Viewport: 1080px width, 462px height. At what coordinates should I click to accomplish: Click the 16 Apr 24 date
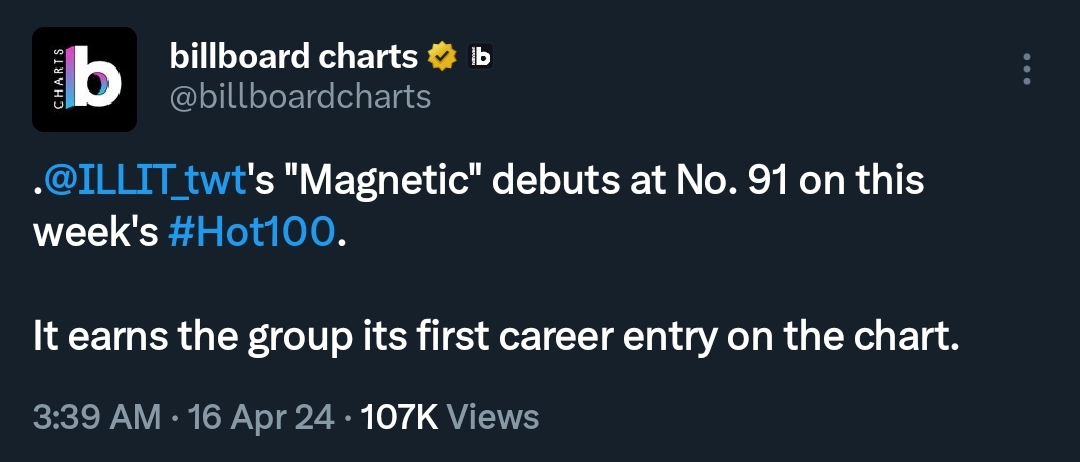(261, 417)
